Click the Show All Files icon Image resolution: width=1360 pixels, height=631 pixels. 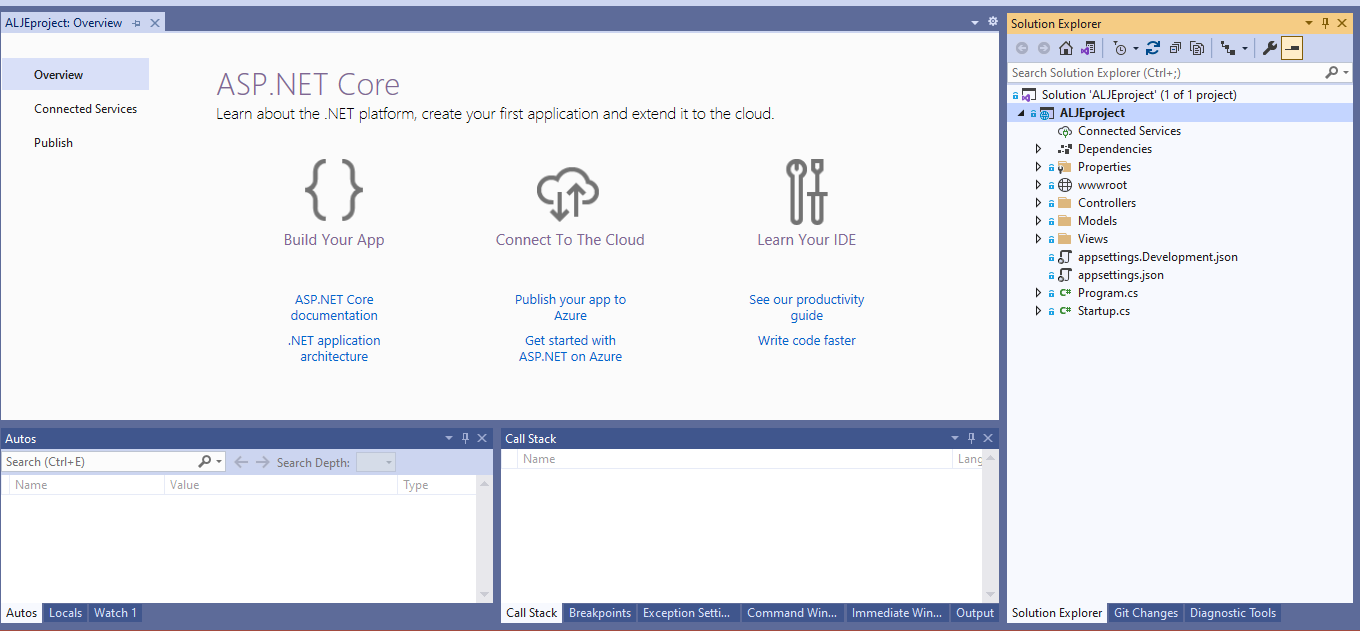point(1197,48)
